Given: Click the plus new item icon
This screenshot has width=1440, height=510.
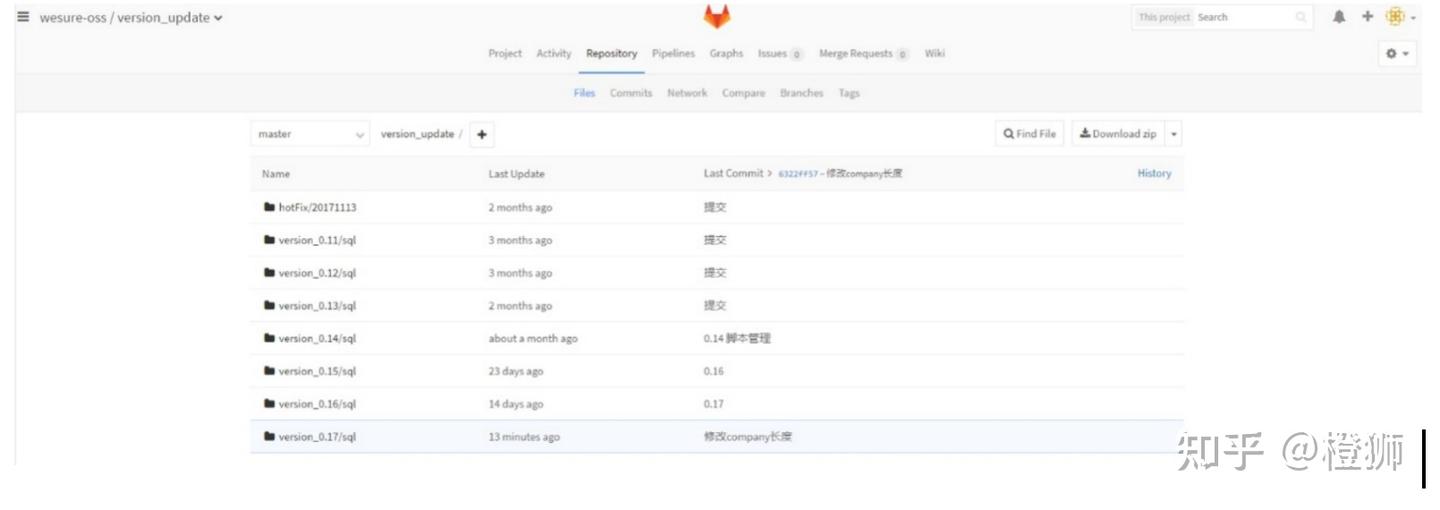Looking at the screenshot, I should (1368, 17).
